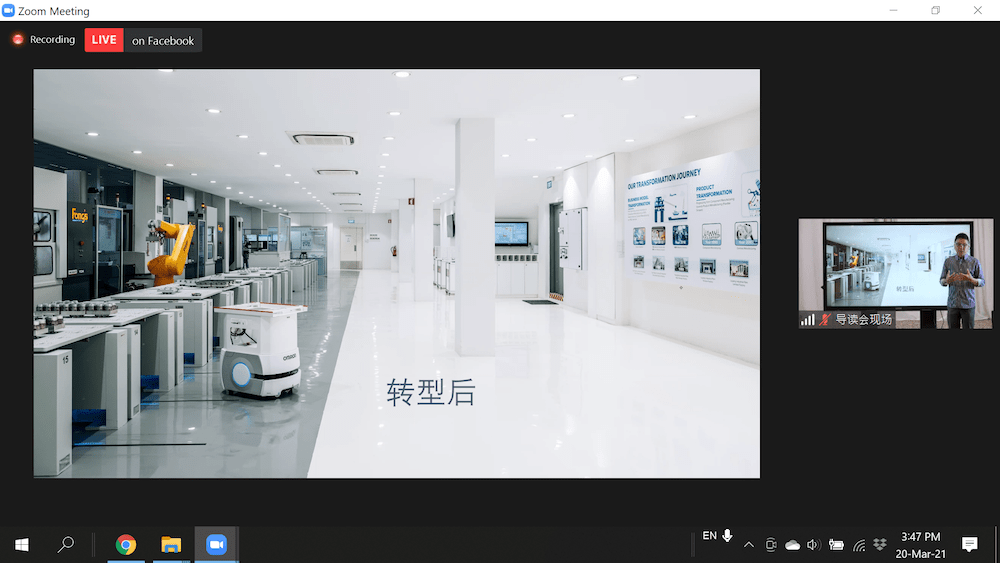Click the 'on Facebook' live stream label
The image size is (1000, 563).
(x=163, y=41)
